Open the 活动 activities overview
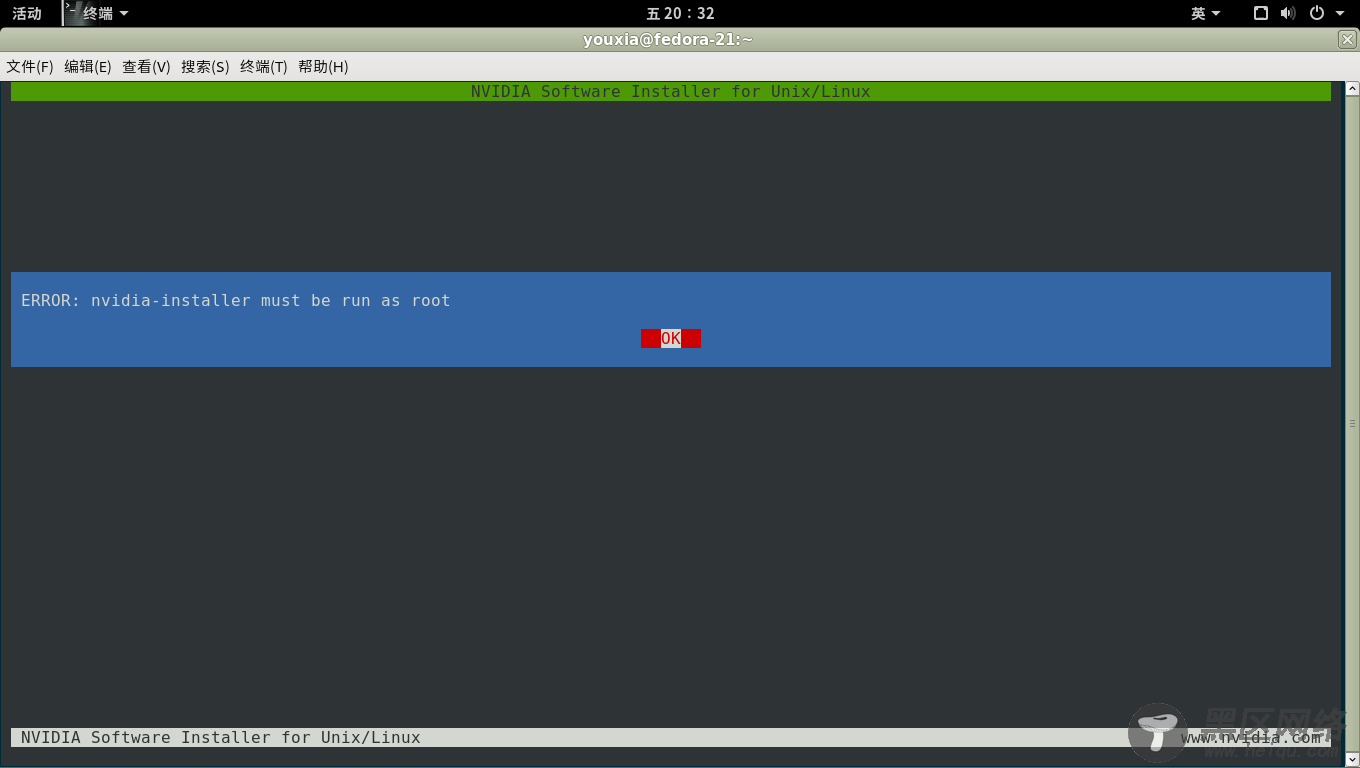1360x768 pixels. [27, 13]
